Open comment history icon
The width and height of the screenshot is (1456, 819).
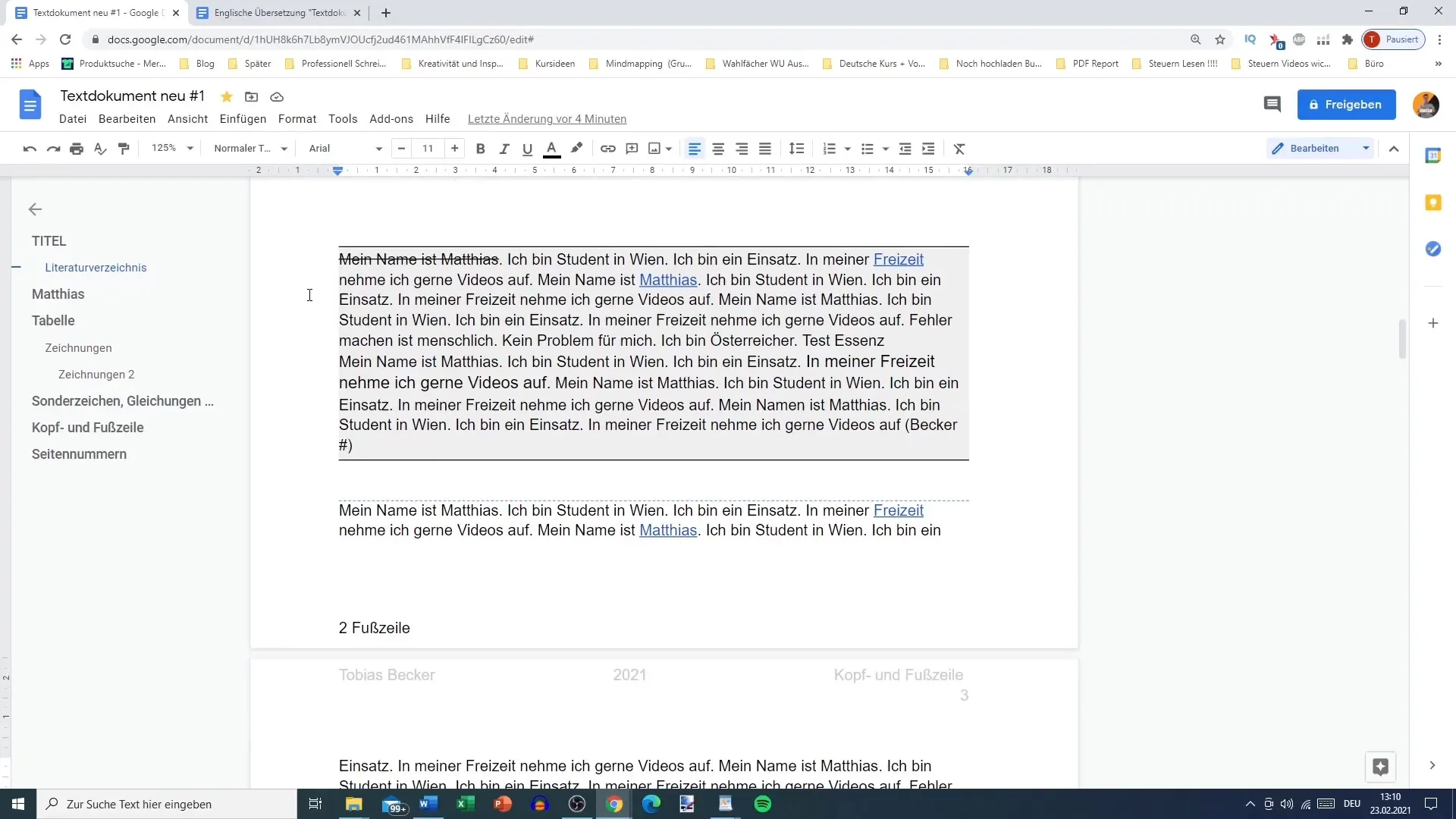pos(1272,105)
